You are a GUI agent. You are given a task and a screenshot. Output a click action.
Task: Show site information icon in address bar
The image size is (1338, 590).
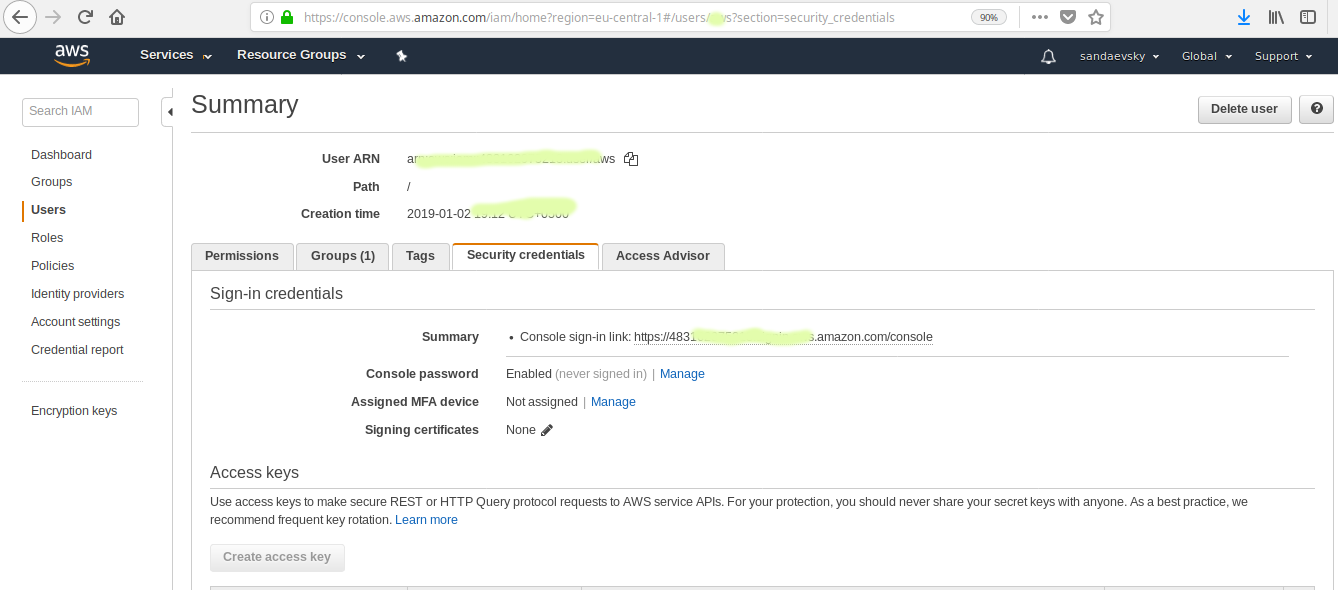click(x=266, y=17)
